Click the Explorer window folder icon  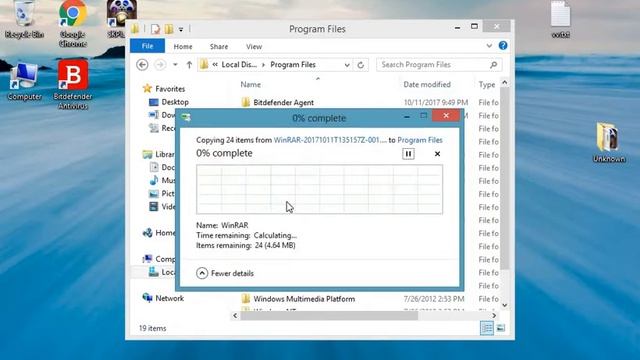tap(135, 29)
